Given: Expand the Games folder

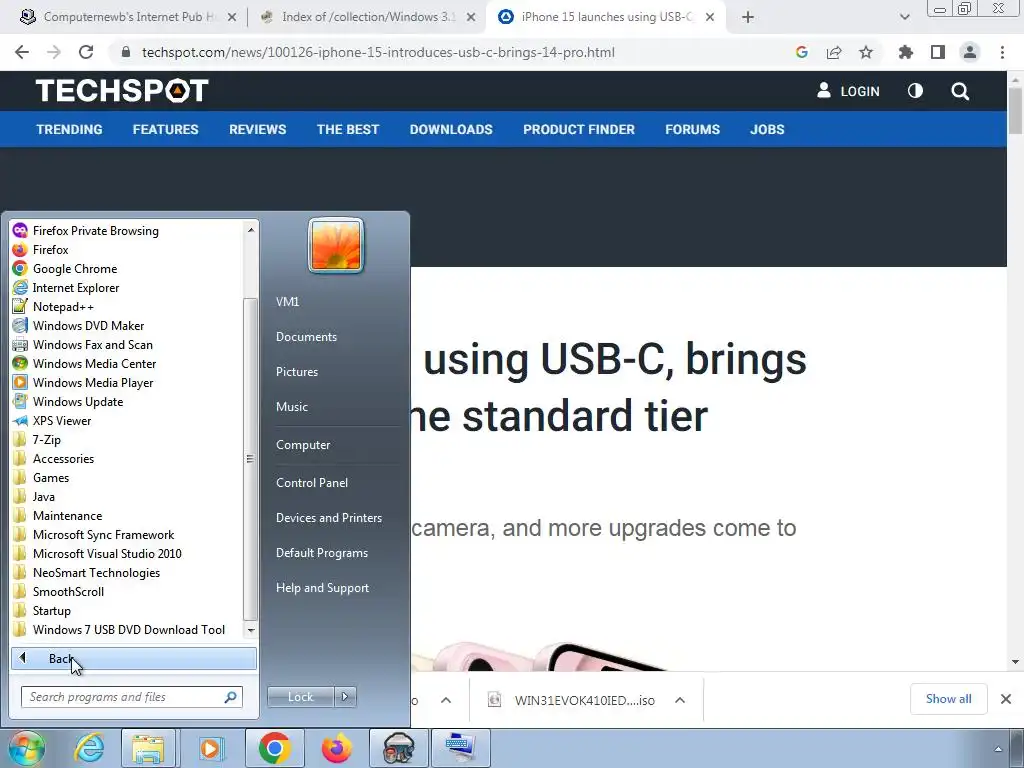Looking at the screenshot, I should coord(51,477).
